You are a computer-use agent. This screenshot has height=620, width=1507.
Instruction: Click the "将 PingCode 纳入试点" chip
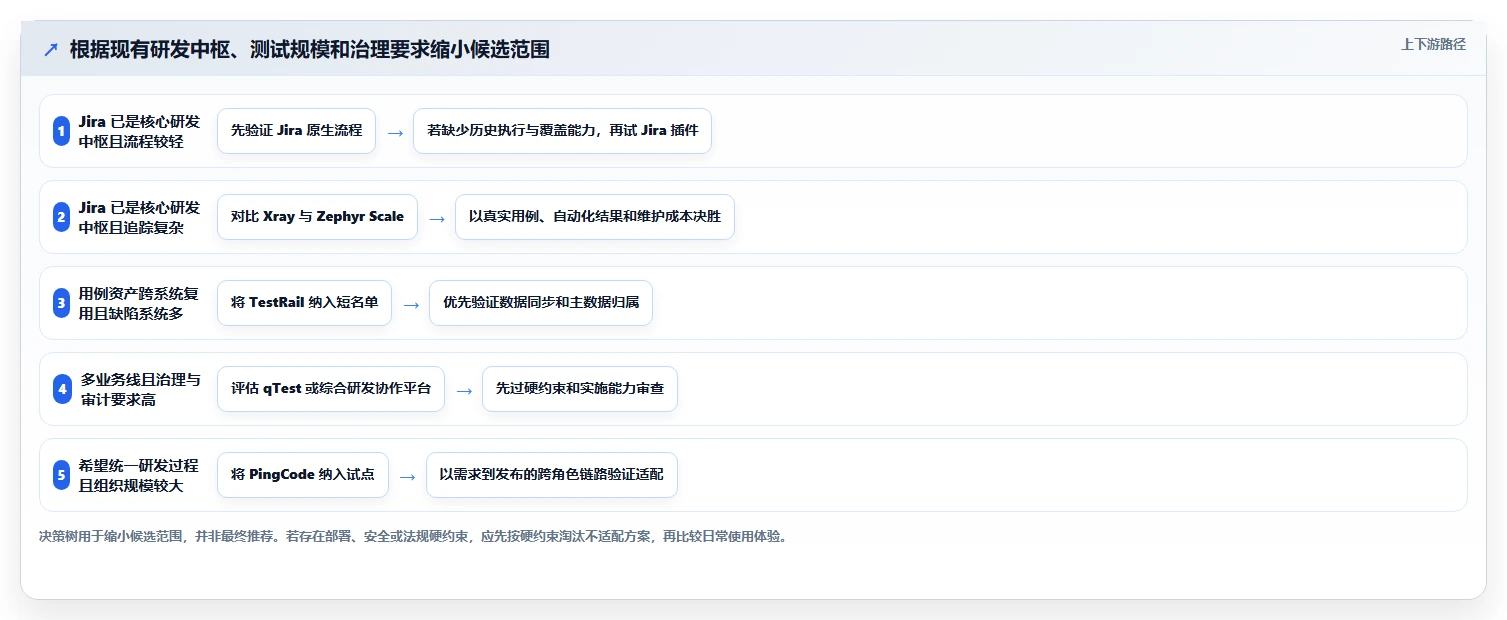(302, 475)
